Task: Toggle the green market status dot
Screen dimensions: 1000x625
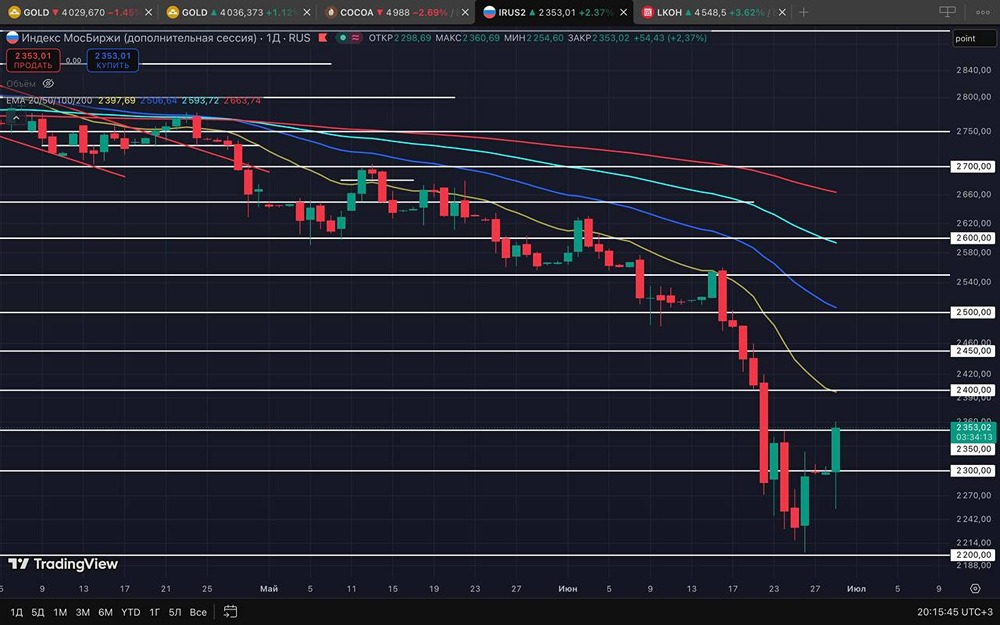Action: pyautogui.click(x=342, y=38)
